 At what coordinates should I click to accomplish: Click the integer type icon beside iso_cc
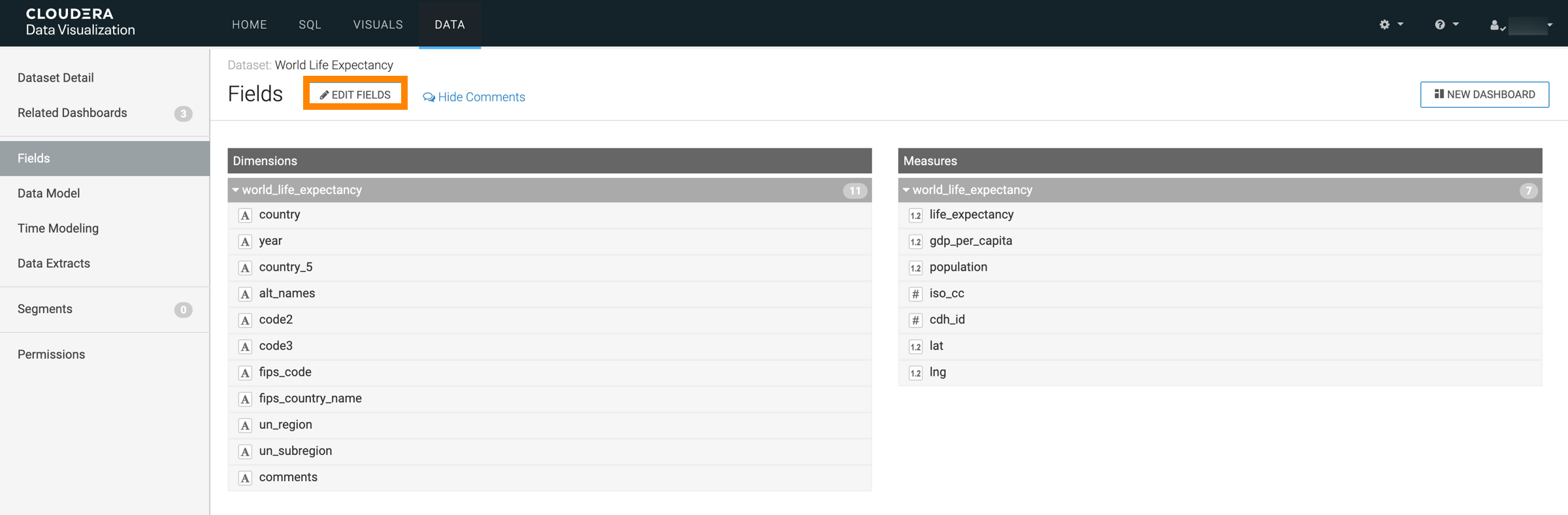point(915,294)
